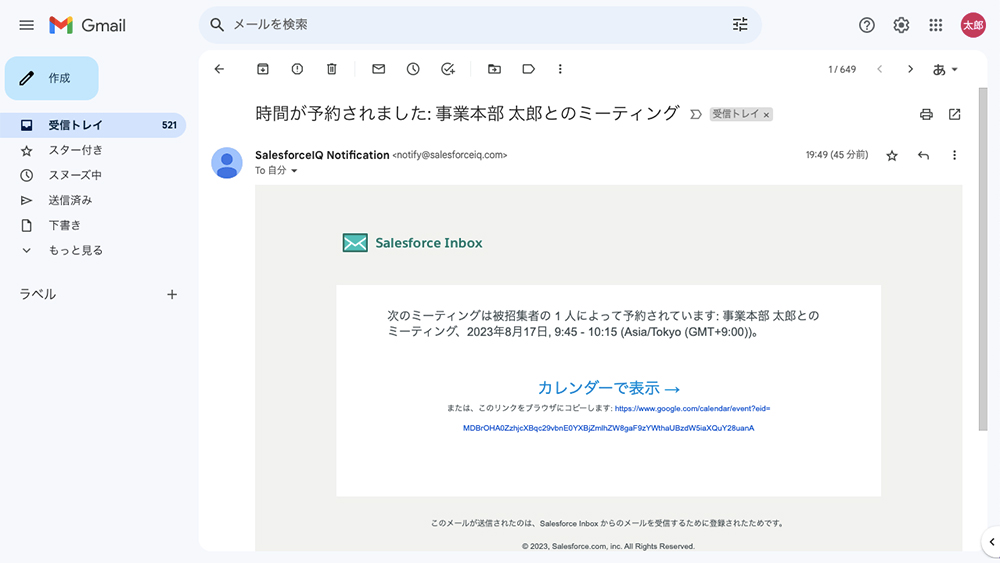Viewport: 1000px width, 563px height.
Task: Click the Salesforce Inbox logo
Action: (x=412, y=243)
